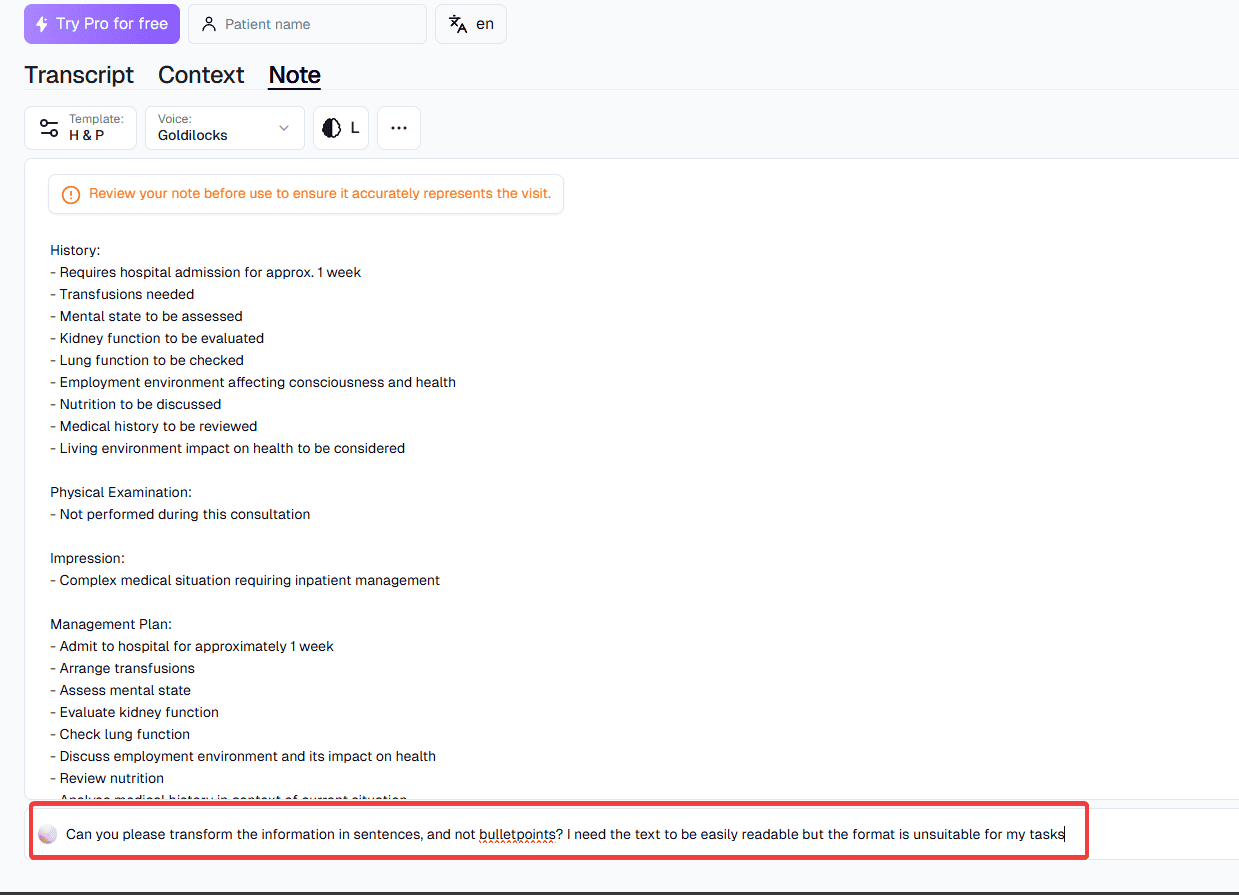Toggle the half-filled circle detail level icon

click(332, 128)
